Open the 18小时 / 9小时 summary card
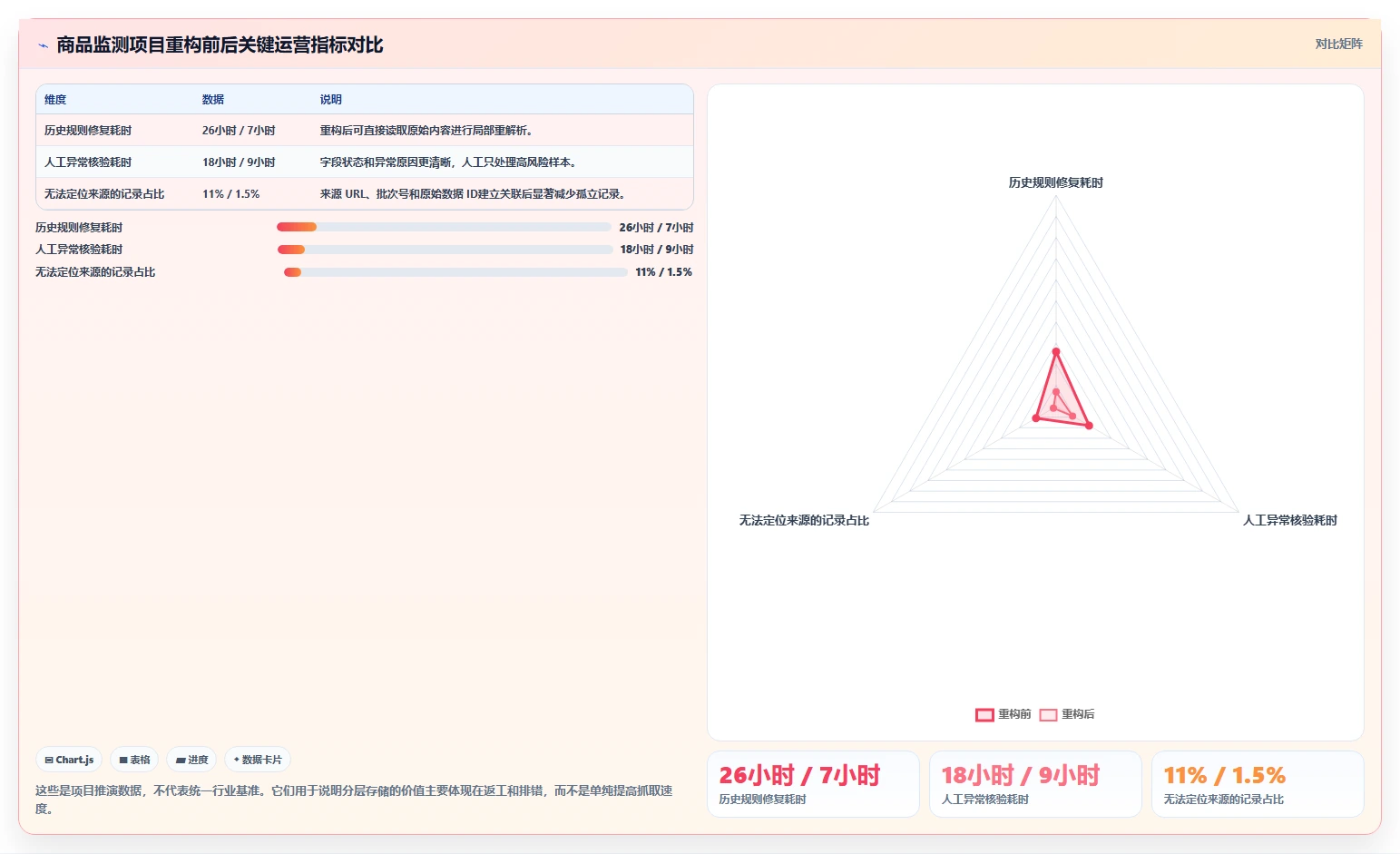The height and width of the screenshot is (854, 1400). [1035, 784]
